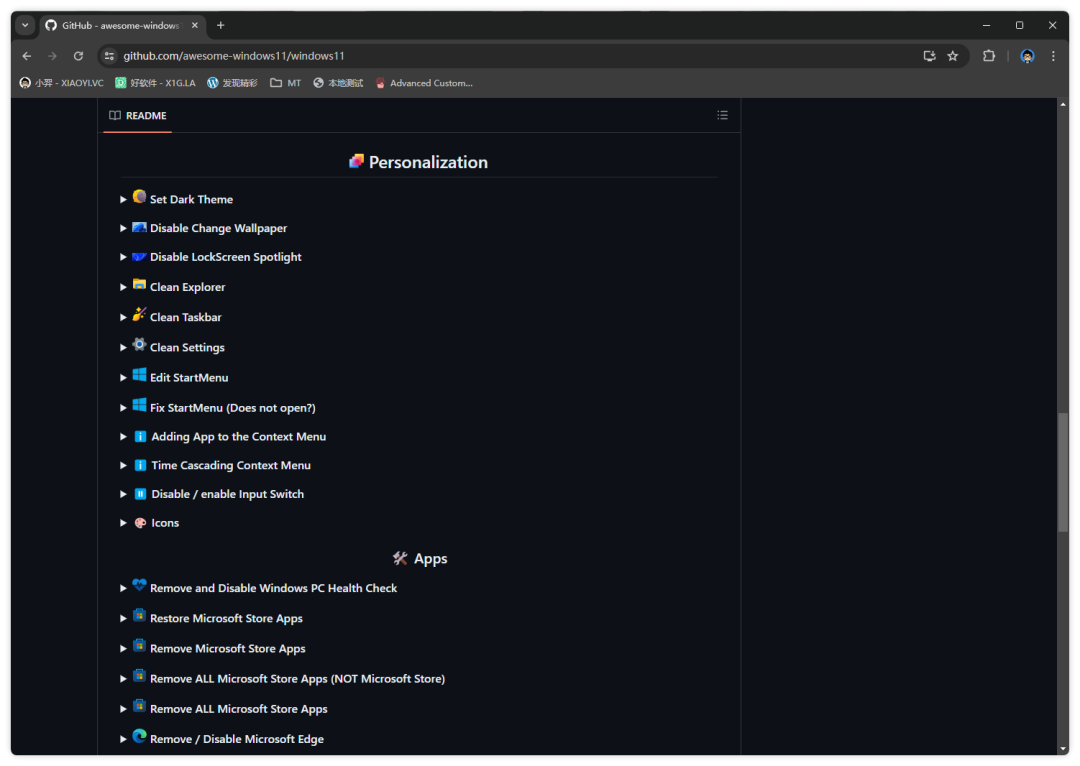This screenshot has height=766, width=1080.
Task: Click the heart icon beside PC Health Check
Action: (139, 585)
